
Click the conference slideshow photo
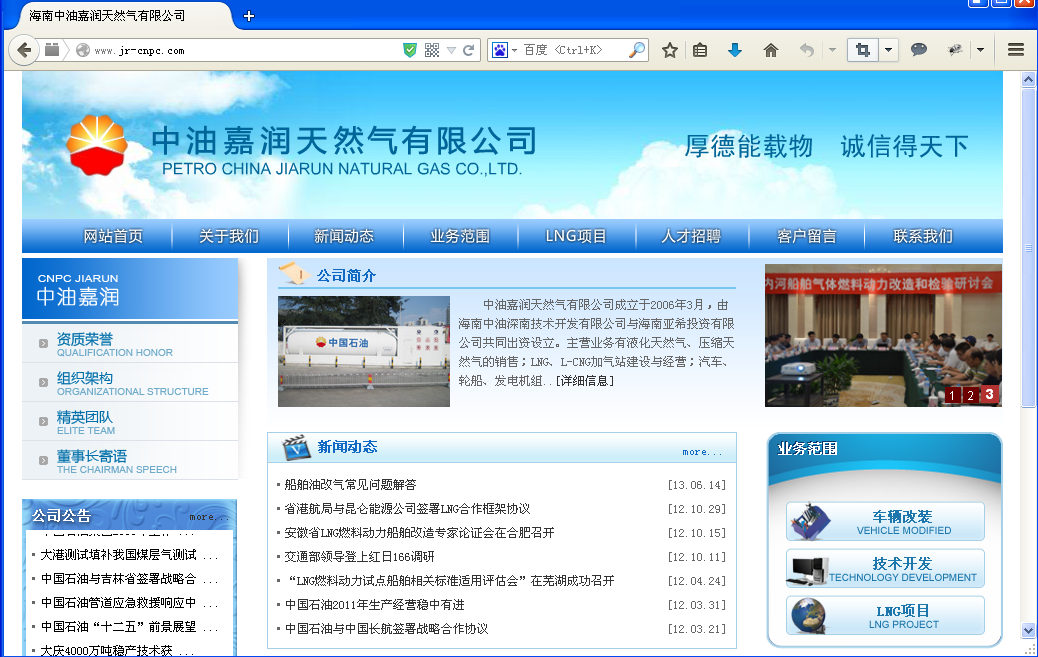click(x=883, y=335)
